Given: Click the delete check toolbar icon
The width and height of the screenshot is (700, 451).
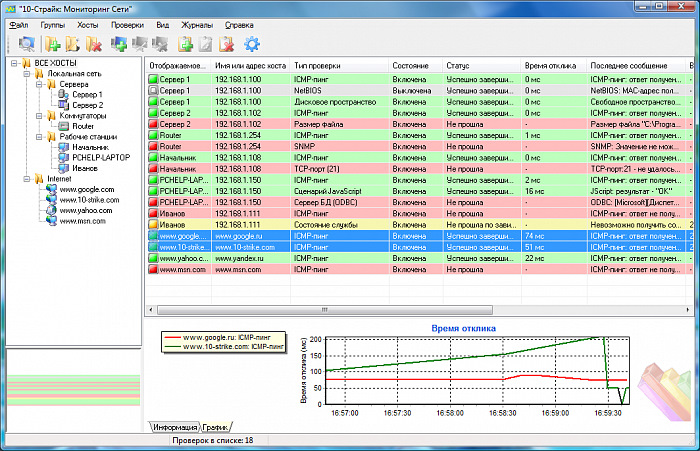Looking at the screenshot, I should tap(227, 43).
